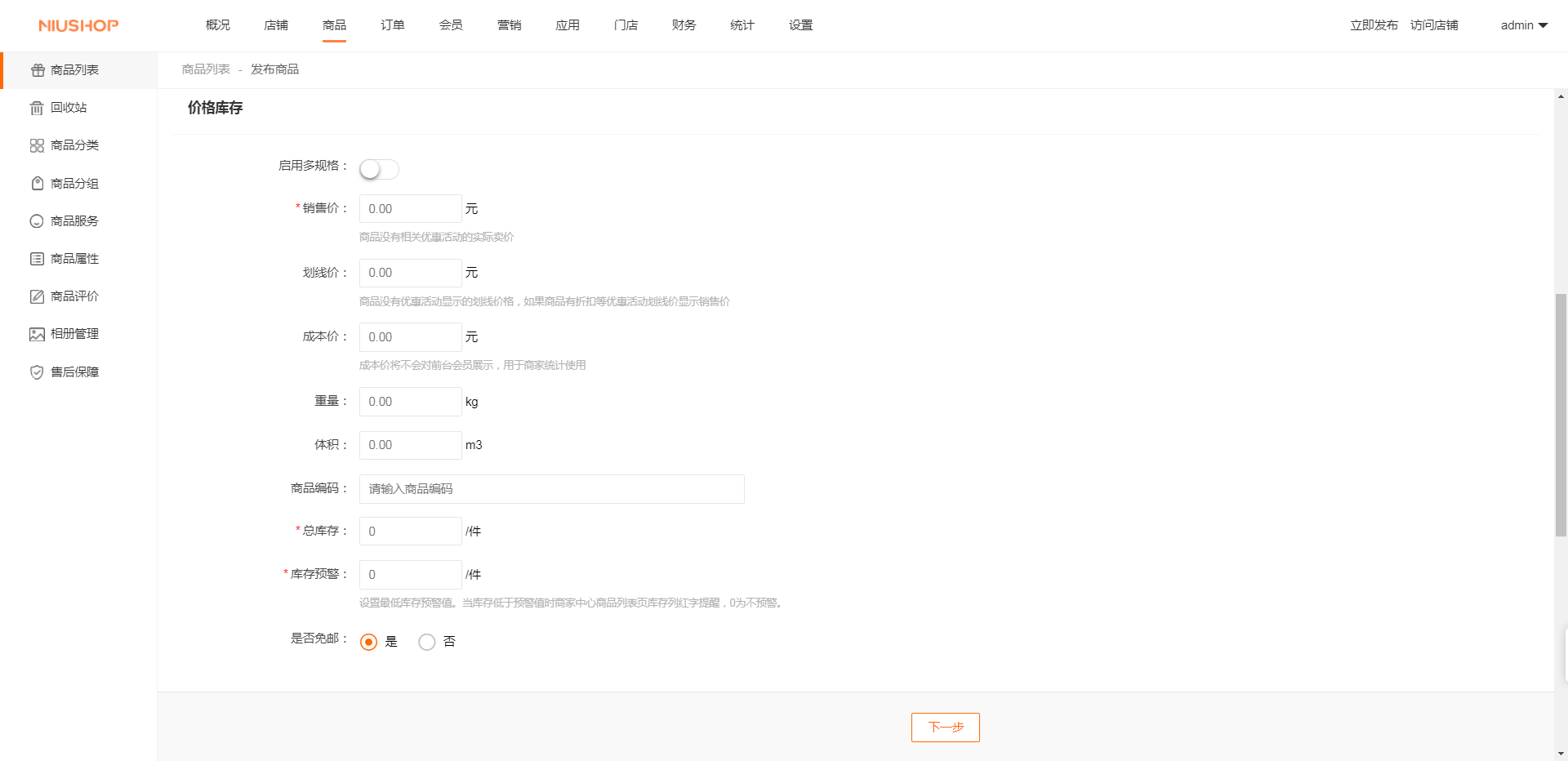Click the 商品分组 bag icon

pyautogui.click(x=37, y=184)
